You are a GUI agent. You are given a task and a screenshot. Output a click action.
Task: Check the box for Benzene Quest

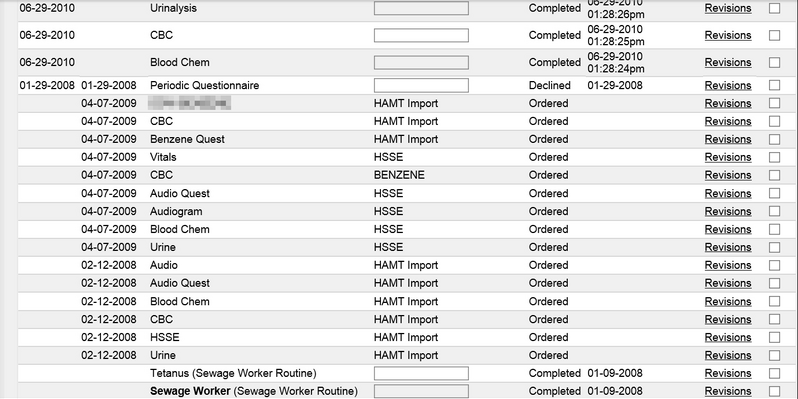click(x=774, y=139)
